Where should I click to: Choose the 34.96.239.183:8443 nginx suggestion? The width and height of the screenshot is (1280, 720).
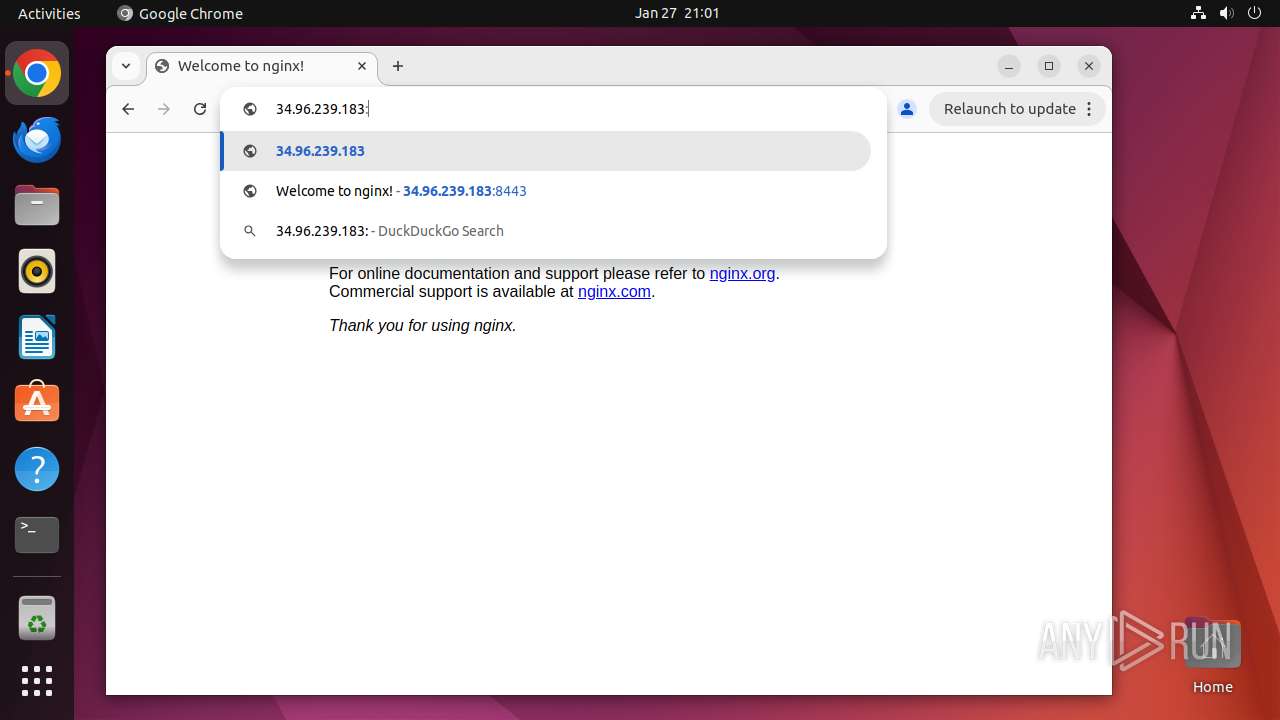tap(546, 191)
